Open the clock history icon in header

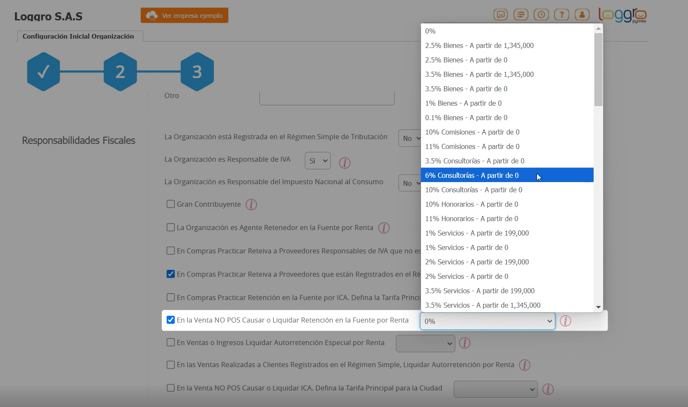(541, 15)
